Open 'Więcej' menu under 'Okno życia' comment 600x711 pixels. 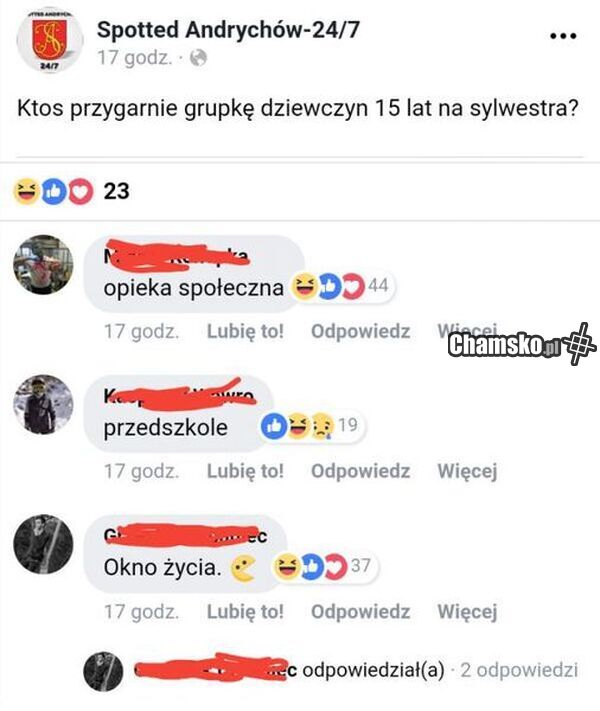coord(467,611)
